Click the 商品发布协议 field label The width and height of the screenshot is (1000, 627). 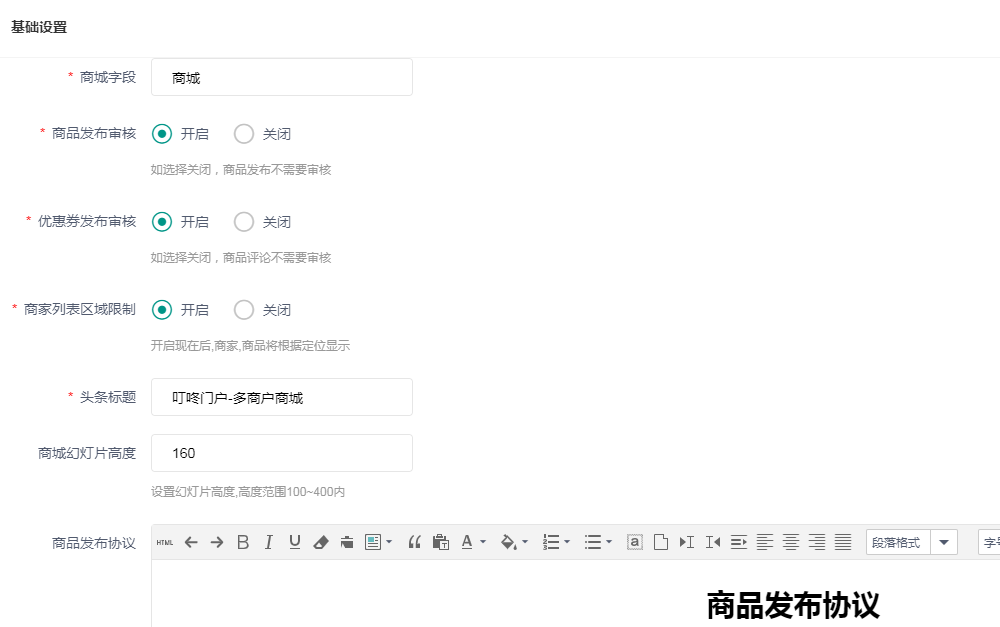[x=94, y=543]
